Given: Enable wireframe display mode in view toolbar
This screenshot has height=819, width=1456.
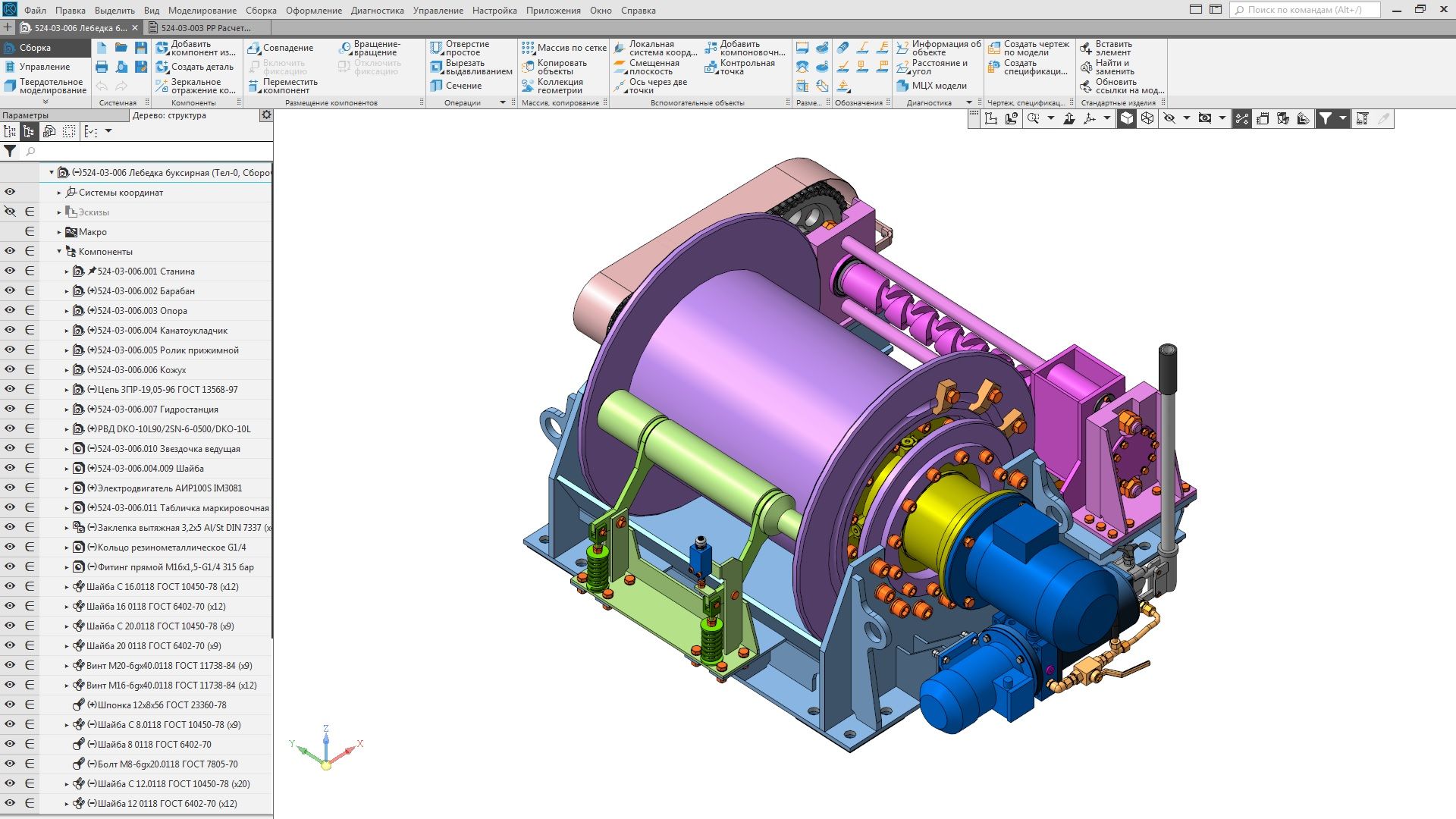Looking at the screenshot, I should (1147, 118).
